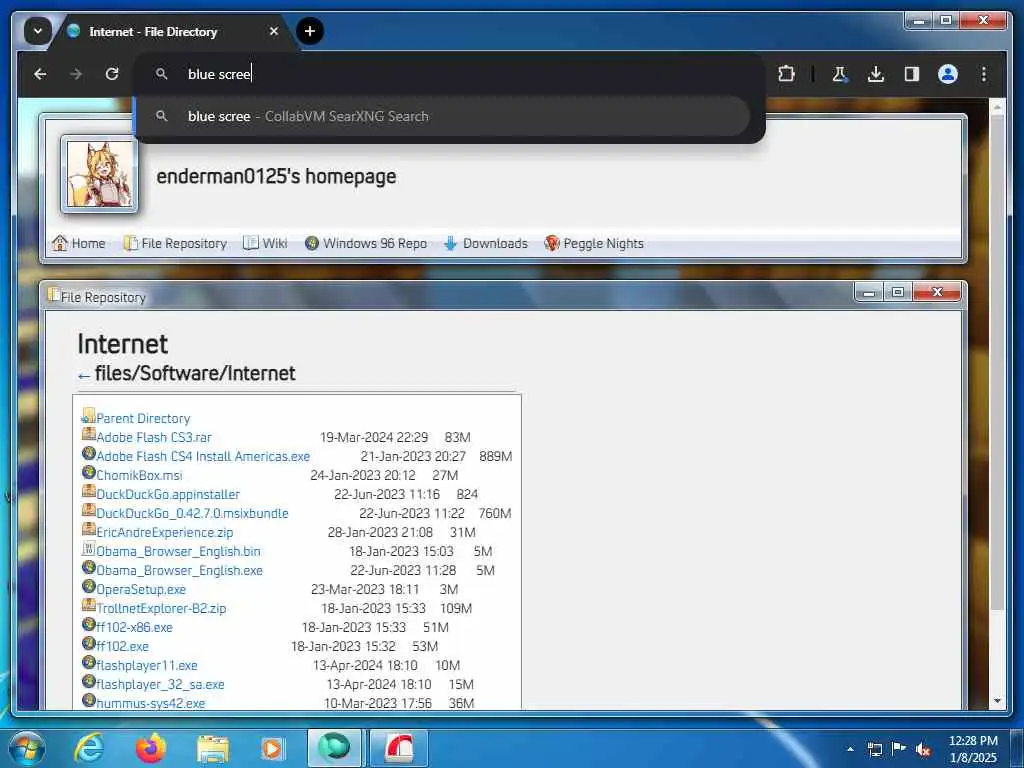
Task: Click the page vertical scrollbar thumb
Action: point(997,362)
